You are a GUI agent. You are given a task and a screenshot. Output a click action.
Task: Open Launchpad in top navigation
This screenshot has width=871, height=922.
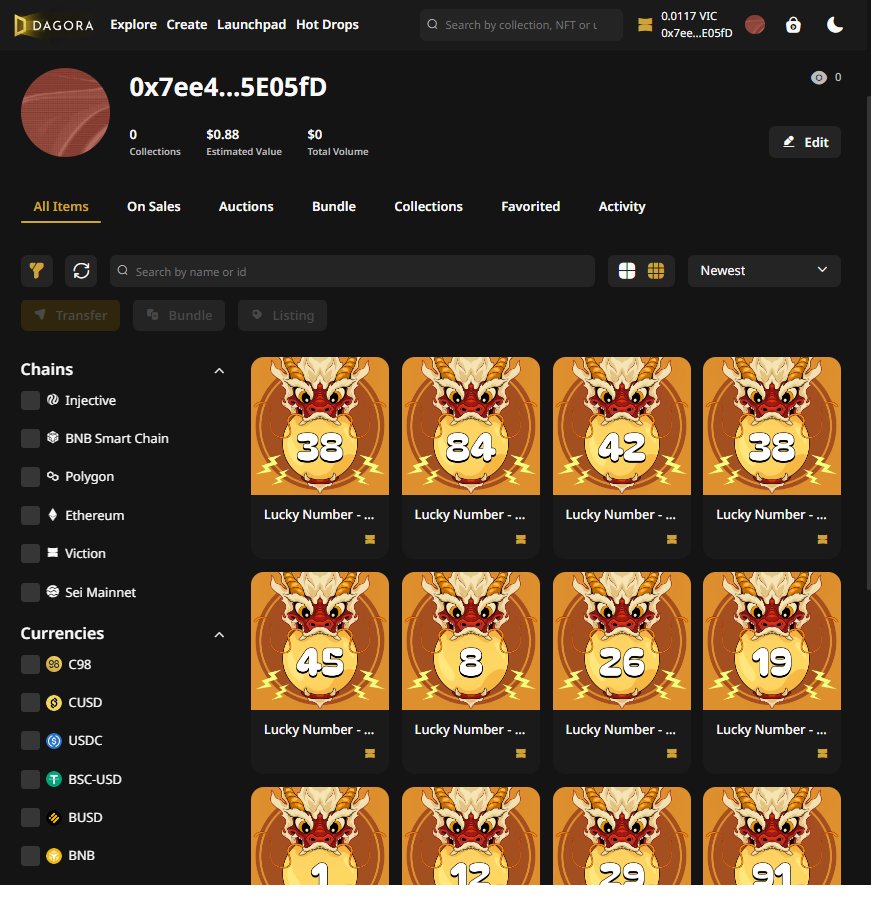coord(251,25)
